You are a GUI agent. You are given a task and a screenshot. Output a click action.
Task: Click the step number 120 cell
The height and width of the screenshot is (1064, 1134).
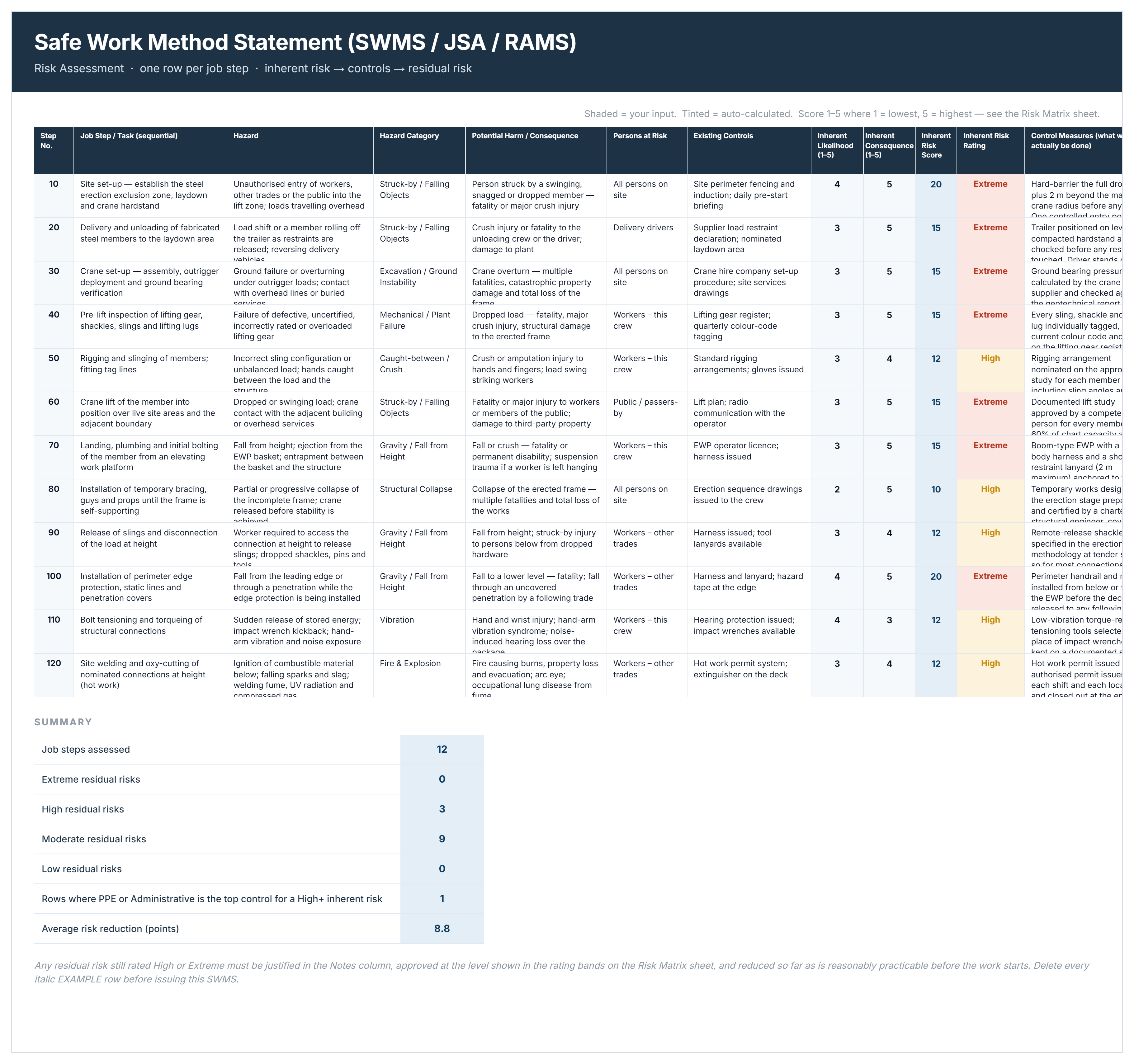(x=54, y=675)
